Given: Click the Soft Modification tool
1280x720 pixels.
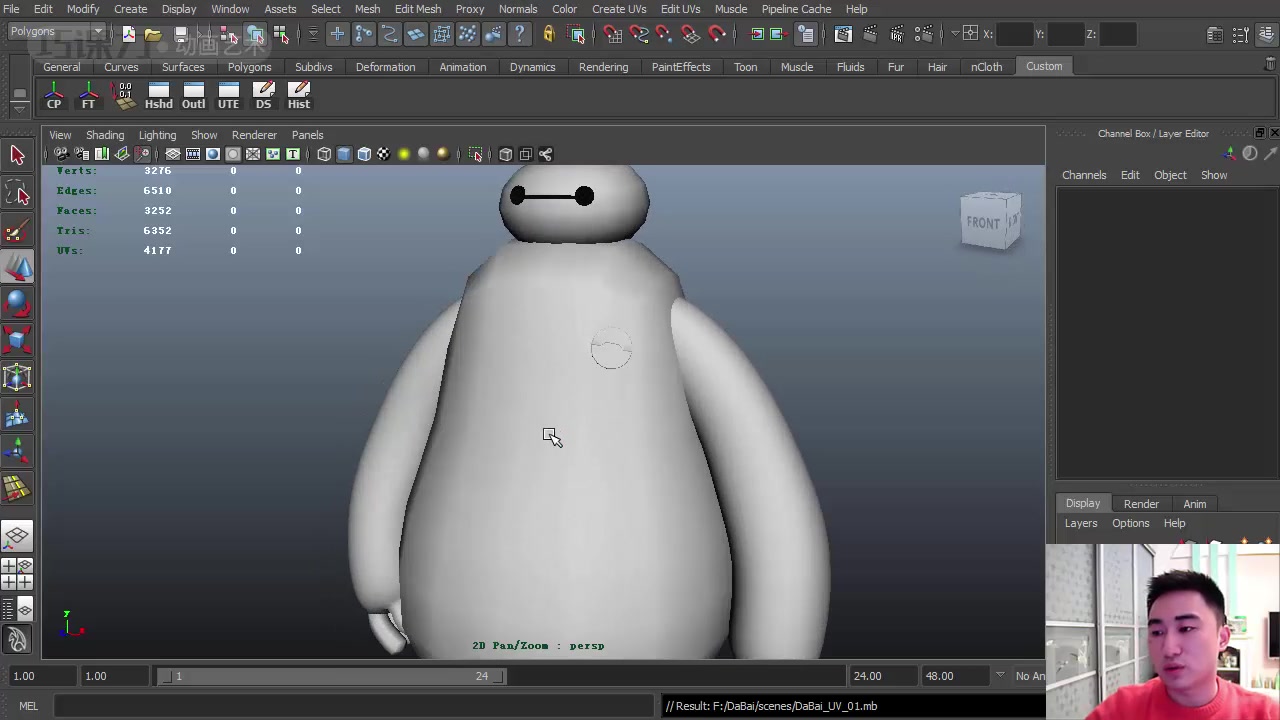Looking at the screenshot, I should [17, 415].
